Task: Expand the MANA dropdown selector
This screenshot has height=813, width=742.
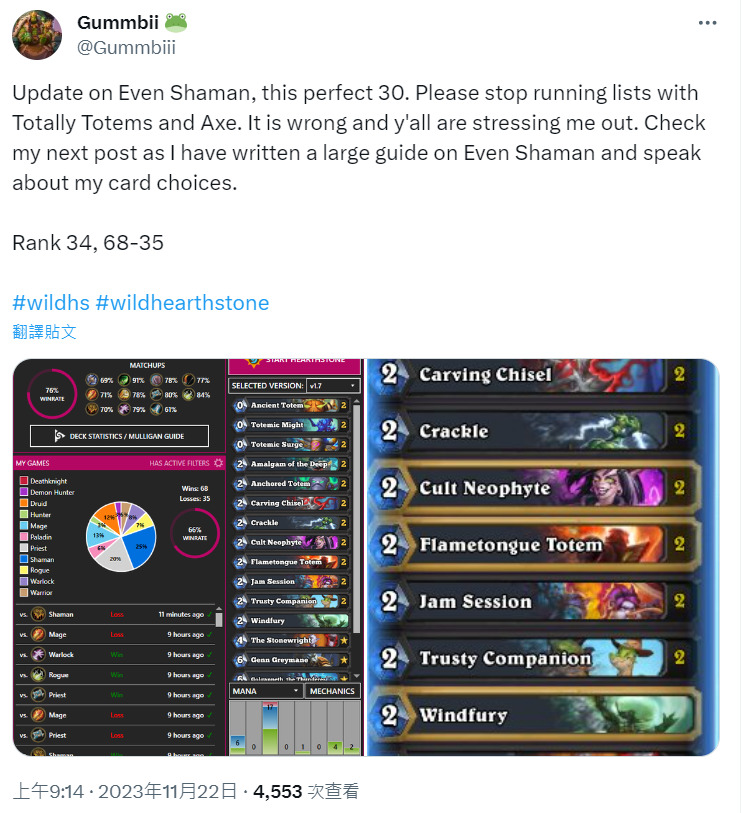Action: pyautogui.click(x=265, y=691)
